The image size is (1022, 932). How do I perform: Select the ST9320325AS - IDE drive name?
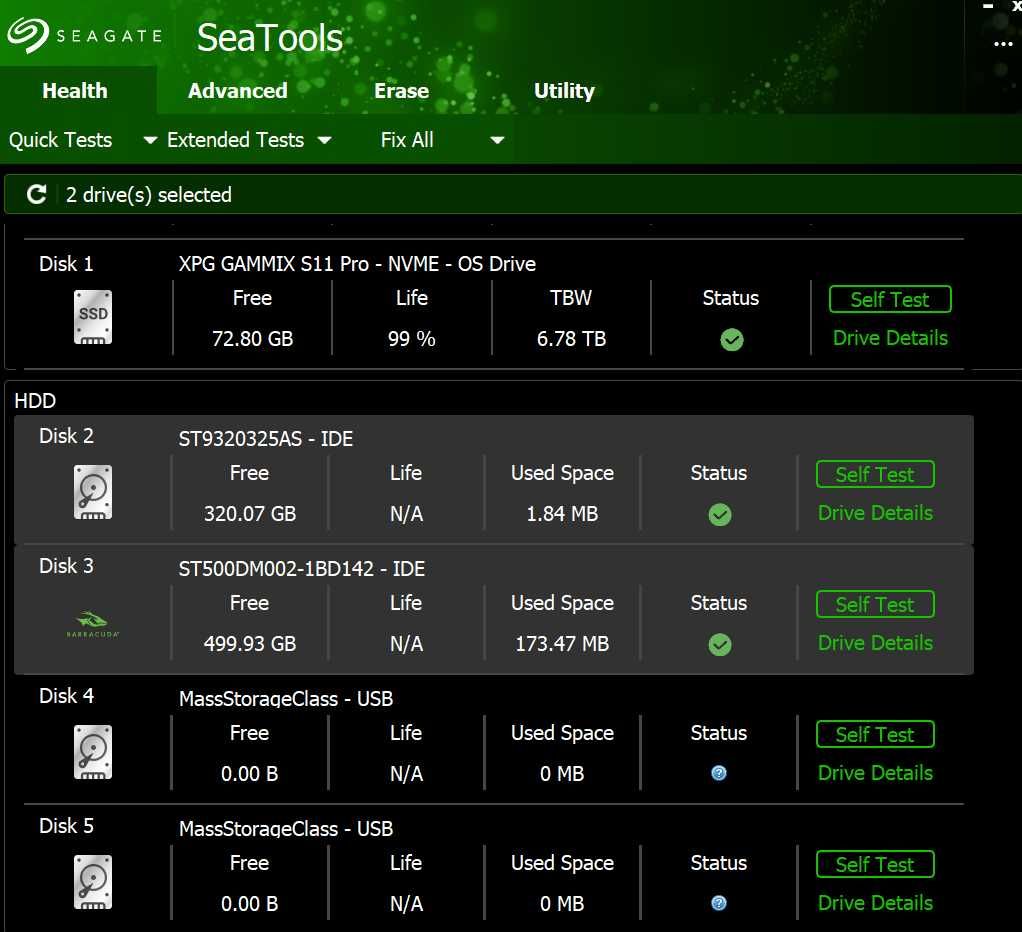click(266, 439)
